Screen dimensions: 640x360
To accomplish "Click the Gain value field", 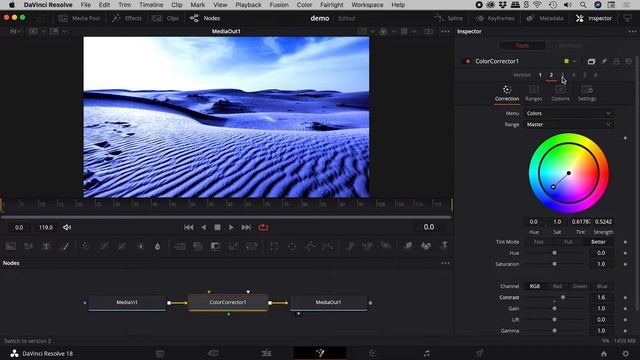I will [x=601, y=309].
